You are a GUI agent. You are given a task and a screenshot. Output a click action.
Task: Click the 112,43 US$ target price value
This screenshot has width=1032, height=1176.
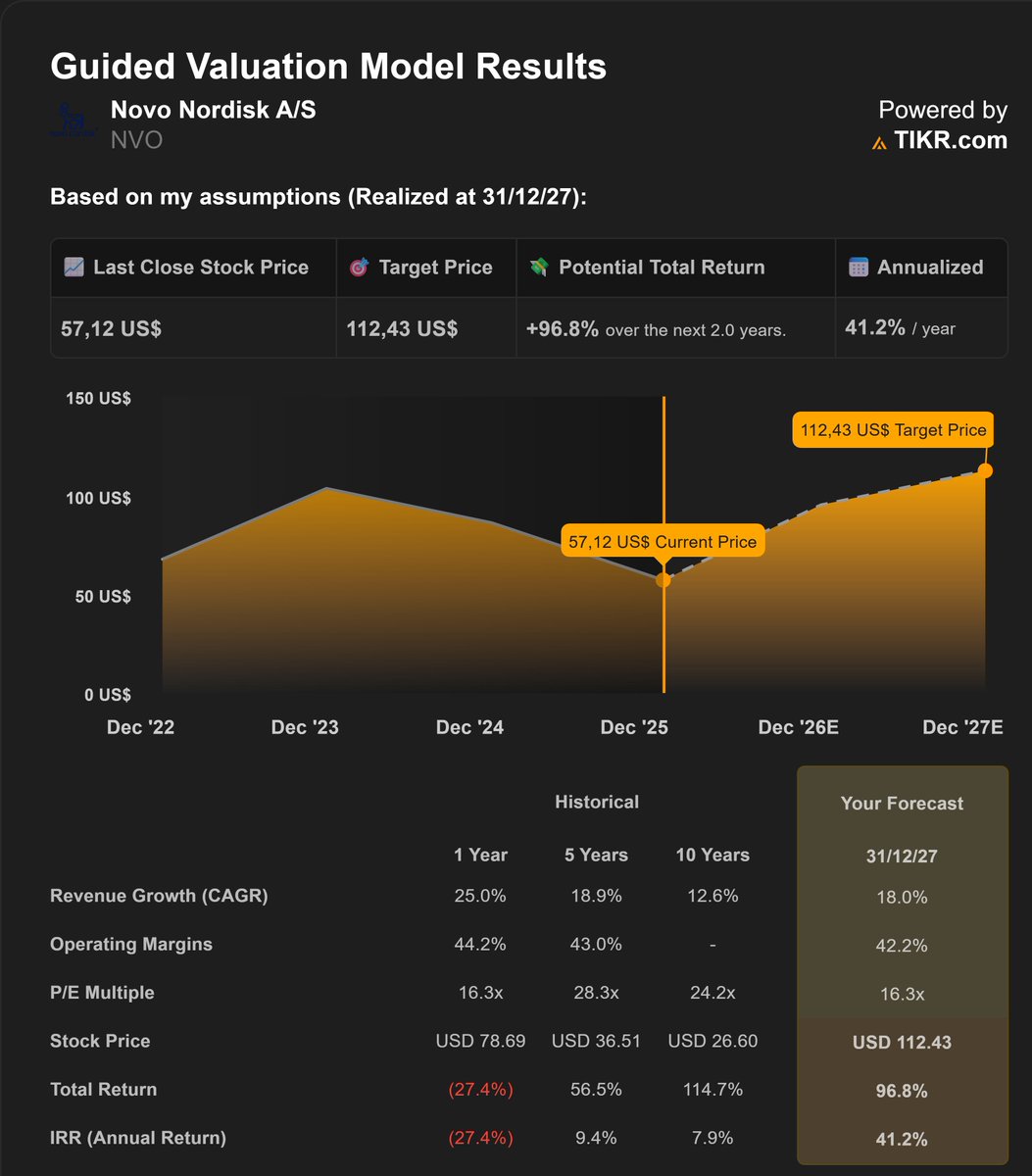(402, 327)
